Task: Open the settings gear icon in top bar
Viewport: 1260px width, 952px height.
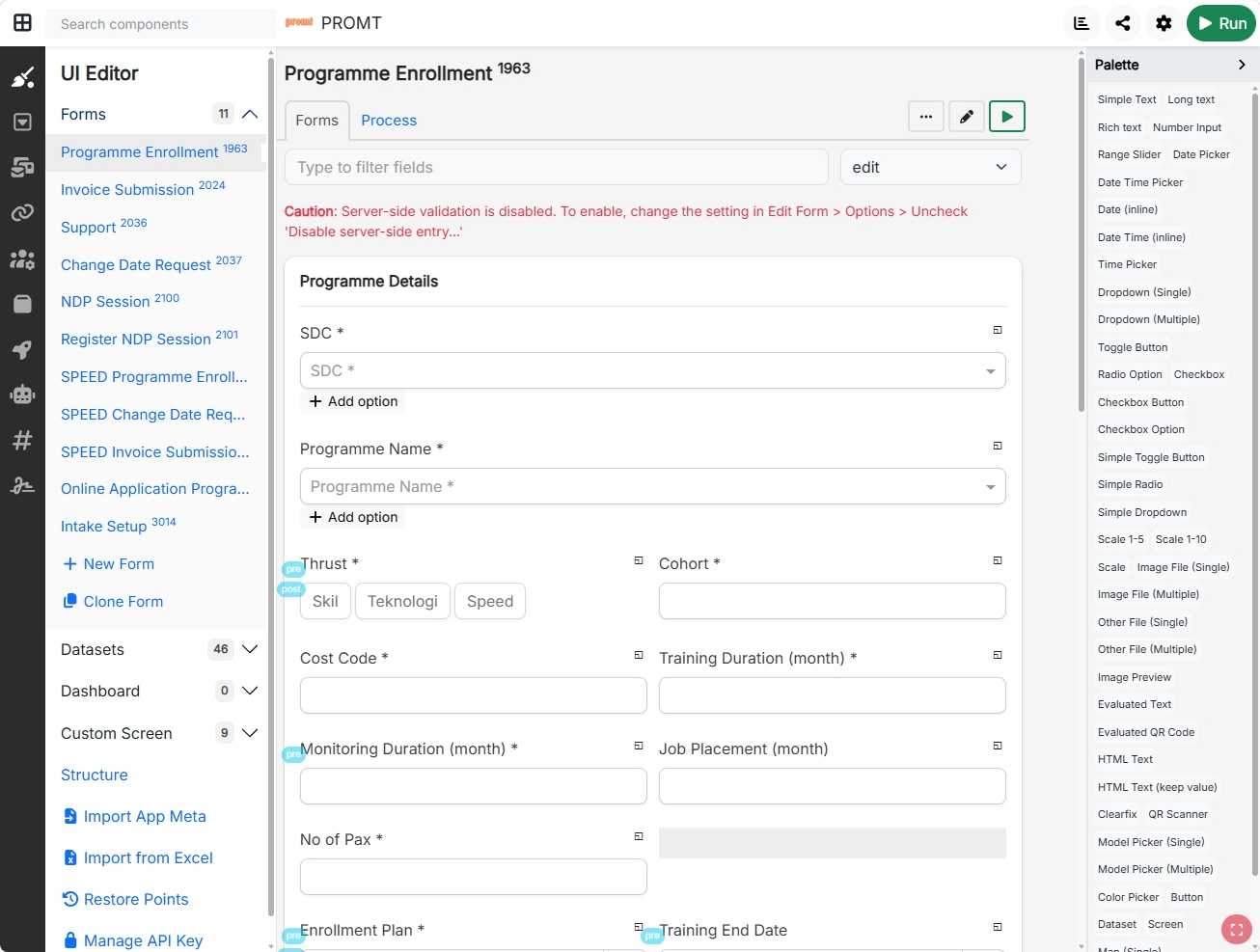Action: [x=1164, y=23]
